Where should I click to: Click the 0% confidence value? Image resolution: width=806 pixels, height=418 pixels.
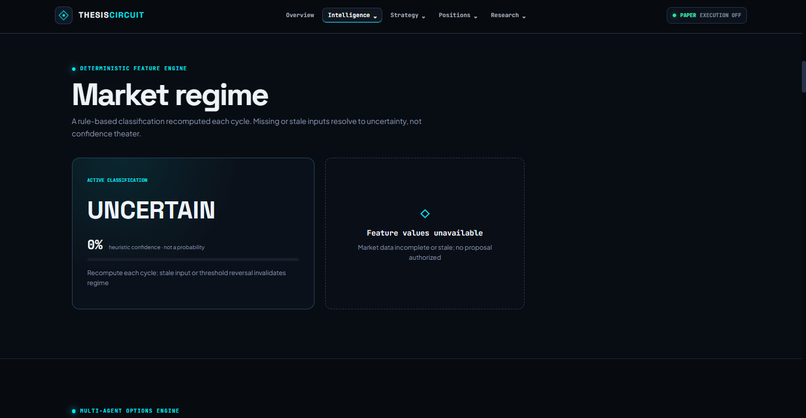point(95,245)
